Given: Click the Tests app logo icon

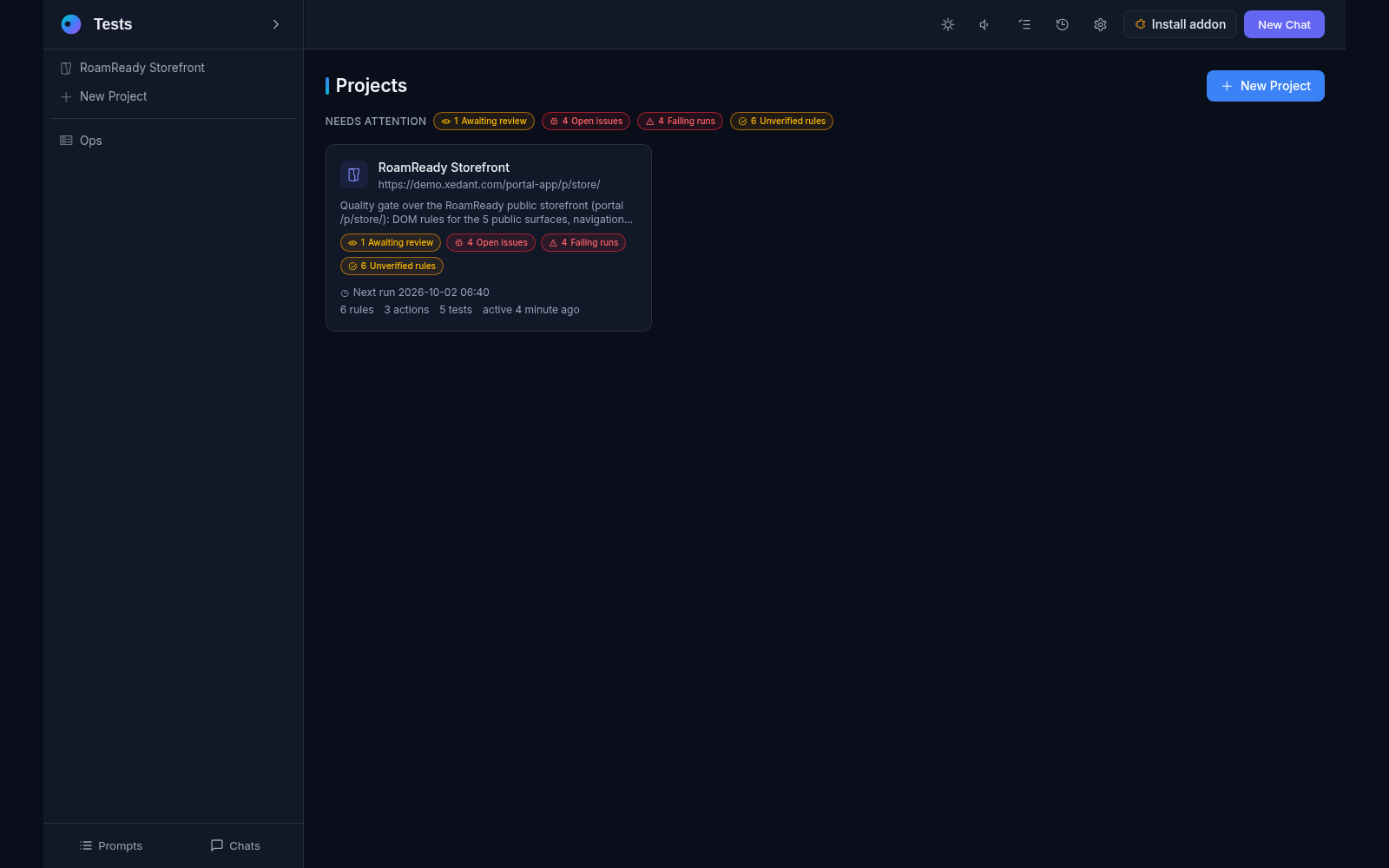Looking at the screenshot, I should (x=71, y=24).
